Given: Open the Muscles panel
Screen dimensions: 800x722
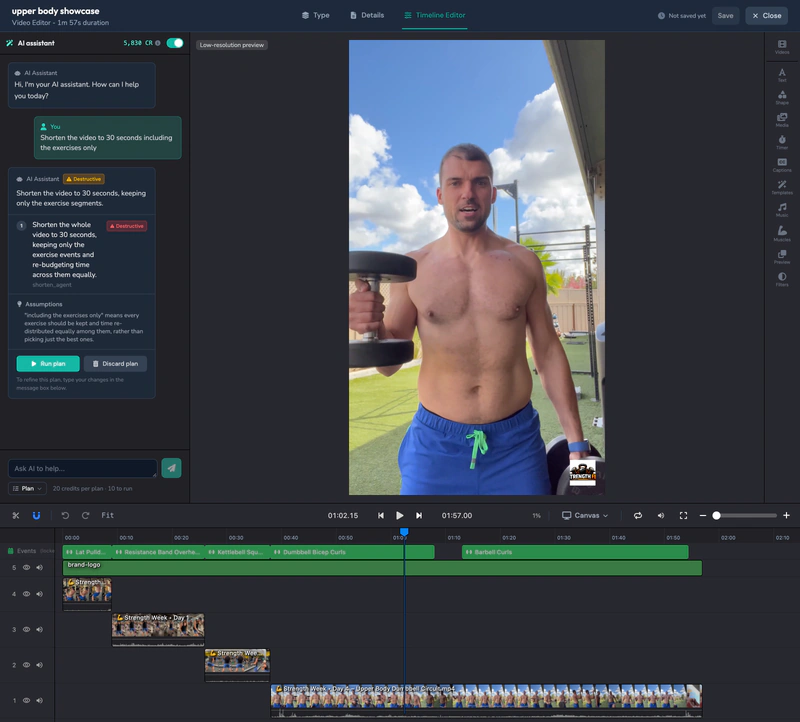Looking at the screenshot, I should pyautogui.click(x=782, y=233).
